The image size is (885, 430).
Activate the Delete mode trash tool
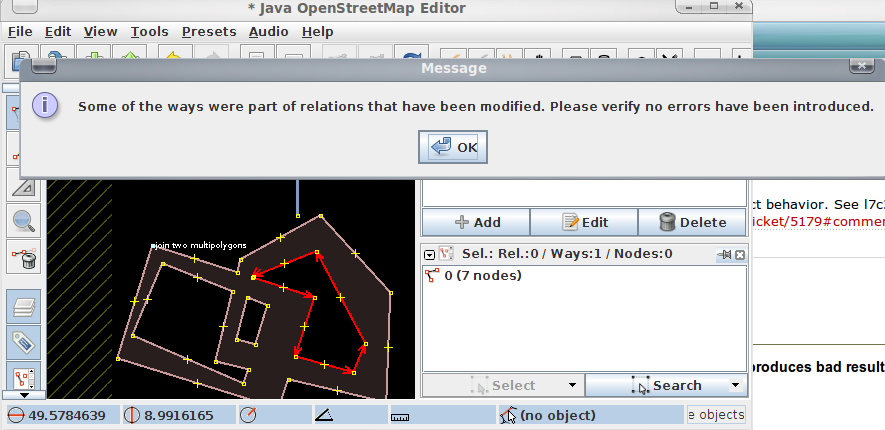coord(24,257)
